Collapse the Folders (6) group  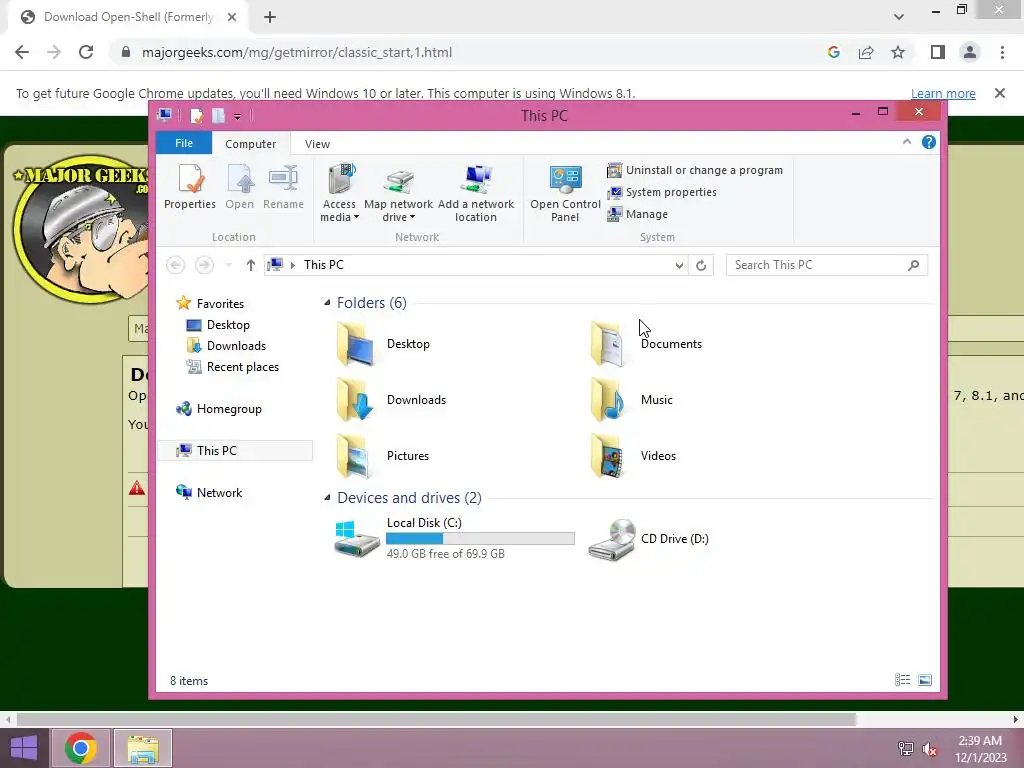point(327,302)
